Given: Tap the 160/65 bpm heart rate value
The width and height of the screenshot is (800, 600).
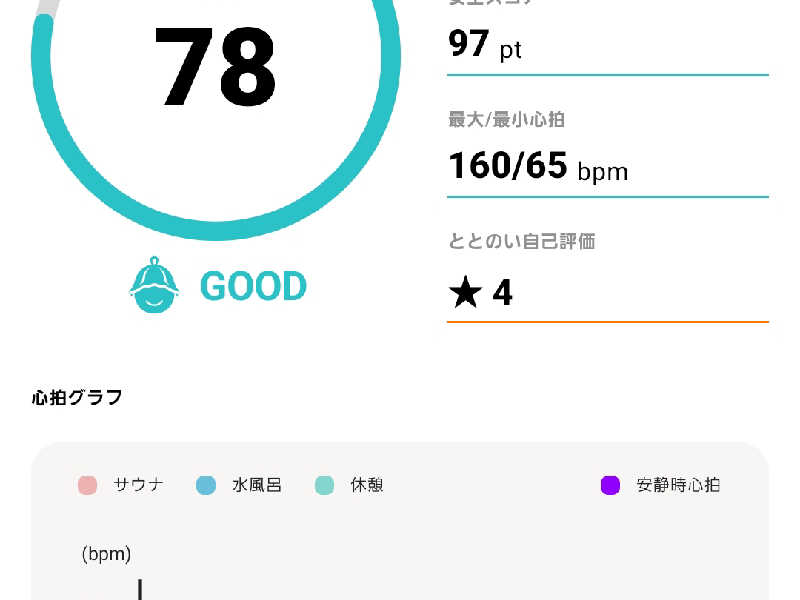Looking at the screenshot, I should click(x=538, y=166).
